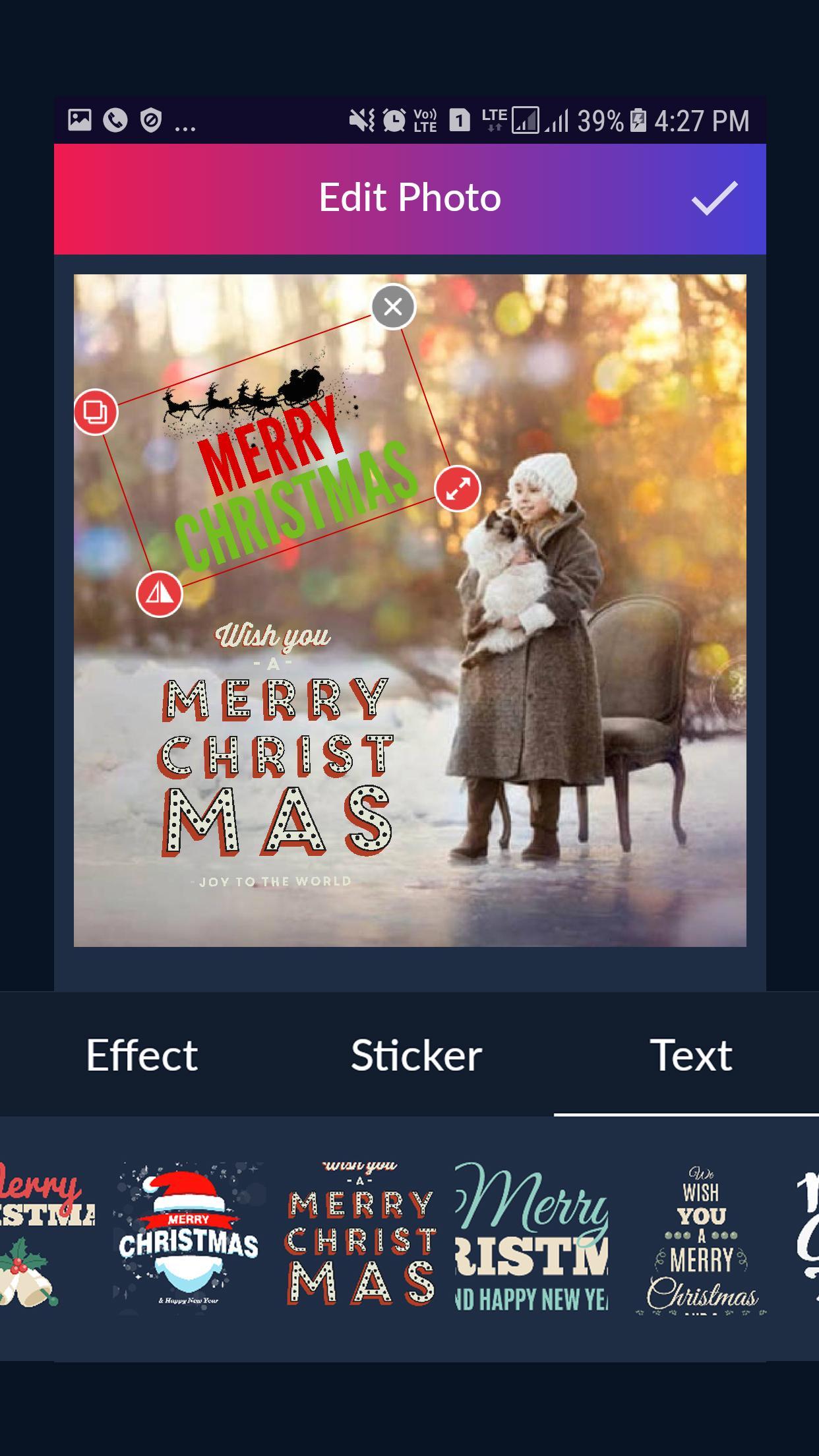Switch to the Sticker tab
Screen dimensions: 819x1456
coord(416,1055)
